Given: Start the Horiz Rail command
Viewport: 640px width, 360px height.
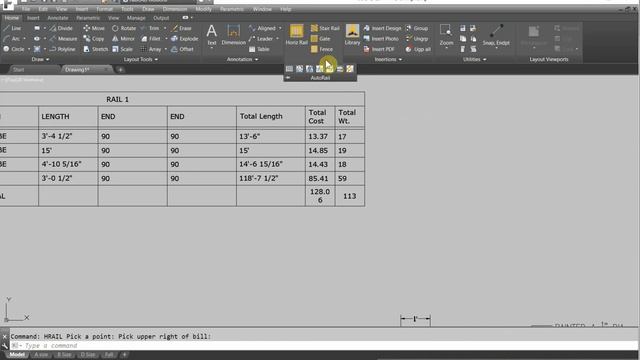Looking at the screenshot, I should click(296, 35).
